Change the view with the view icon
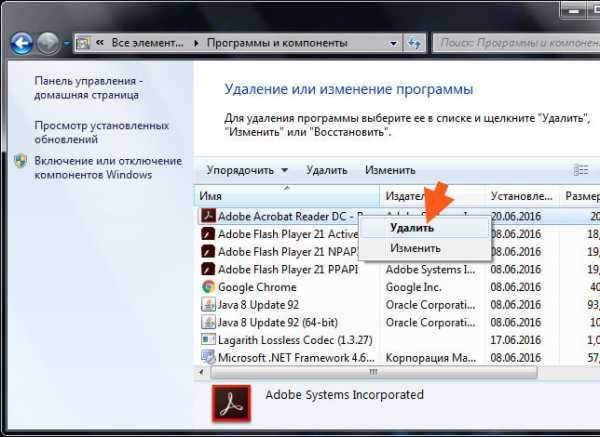 580,170
